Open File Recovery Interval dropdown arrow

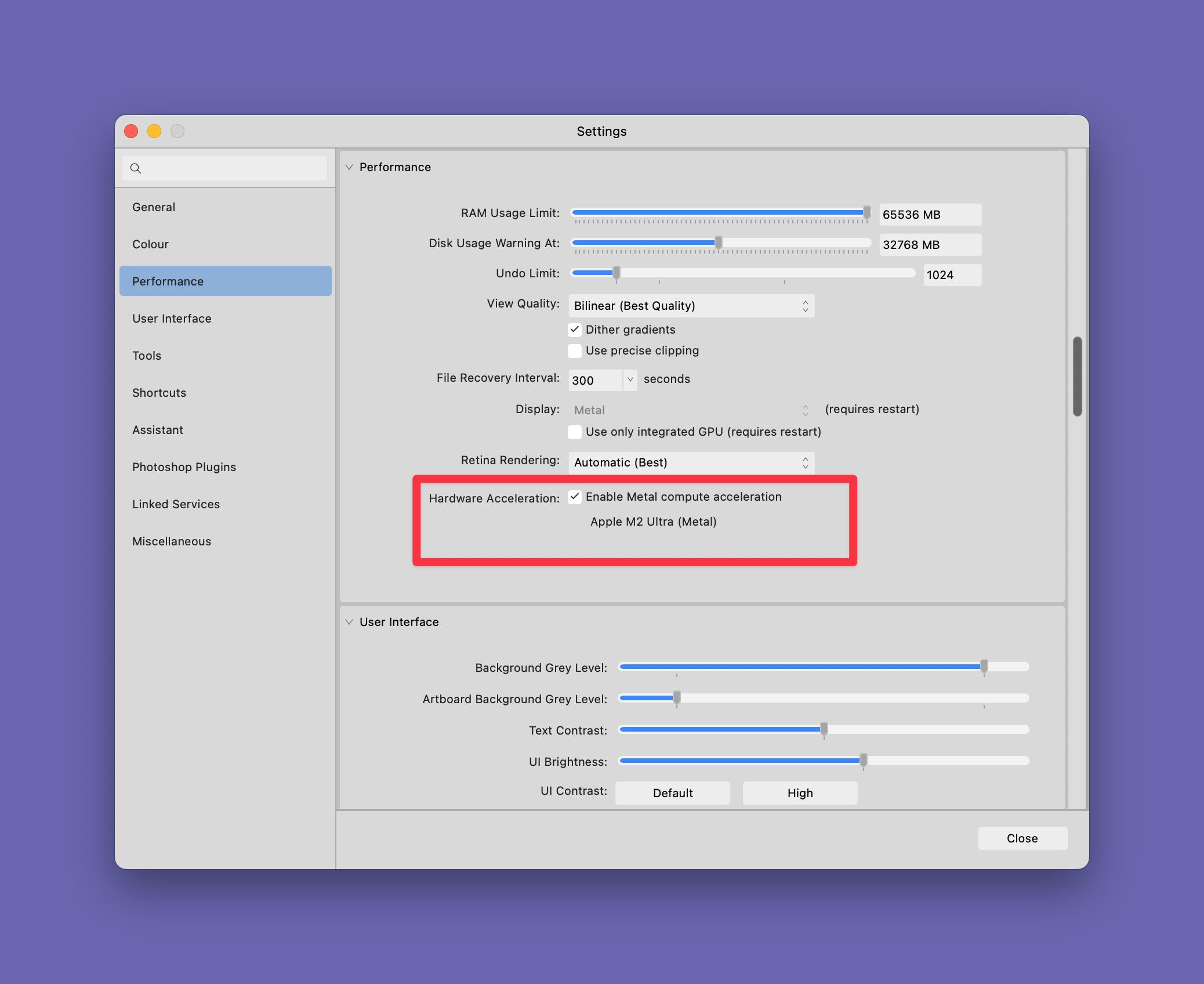coord(630,380)
